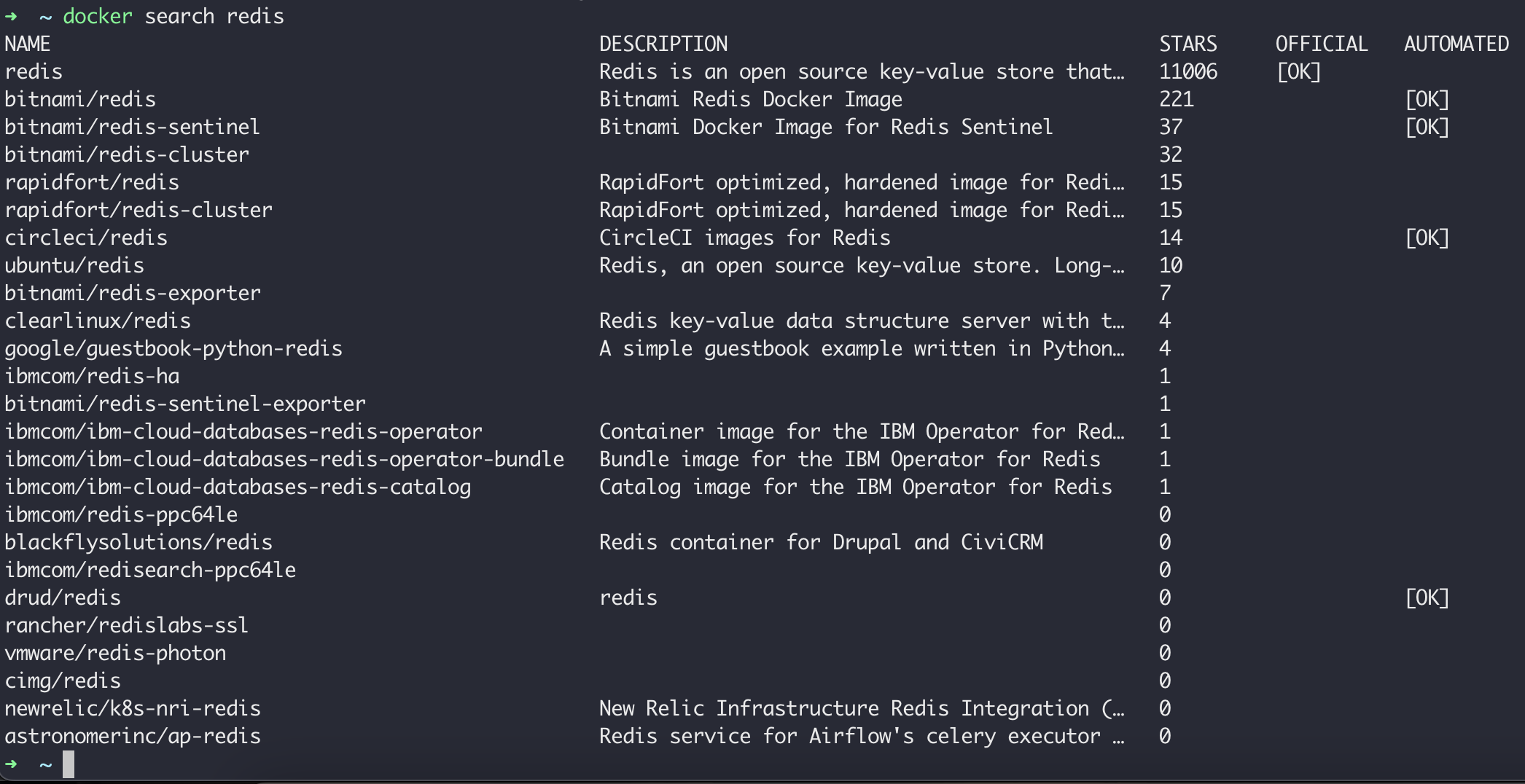Click the automated [OK] marker for circleci/redis
This screenshot has height=784, width=1525.
pyautogui.click(x=1427, y=238)
